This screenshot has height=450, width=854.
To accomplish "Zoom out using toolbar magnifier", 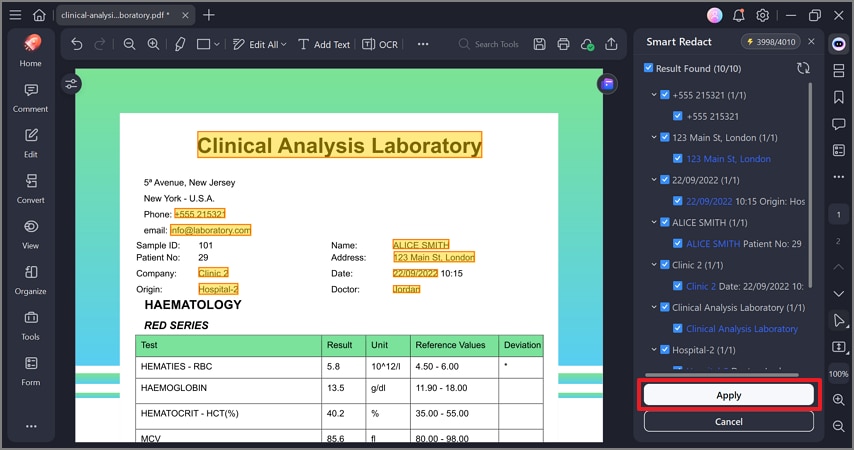I will (x=129, y=44).
